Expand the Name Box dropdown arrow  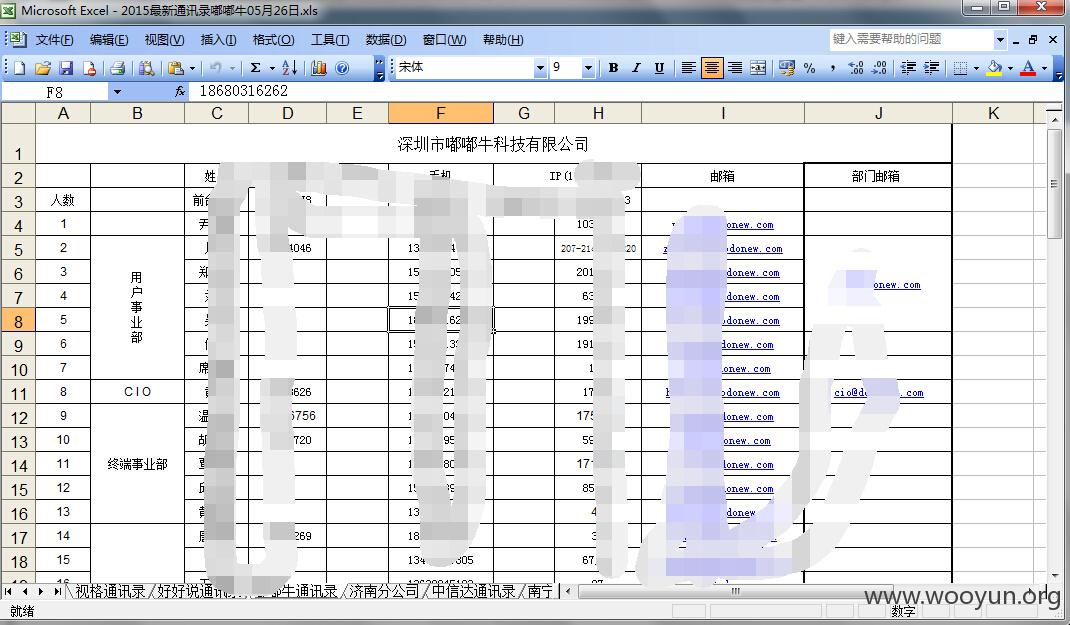tap(117, 91)
